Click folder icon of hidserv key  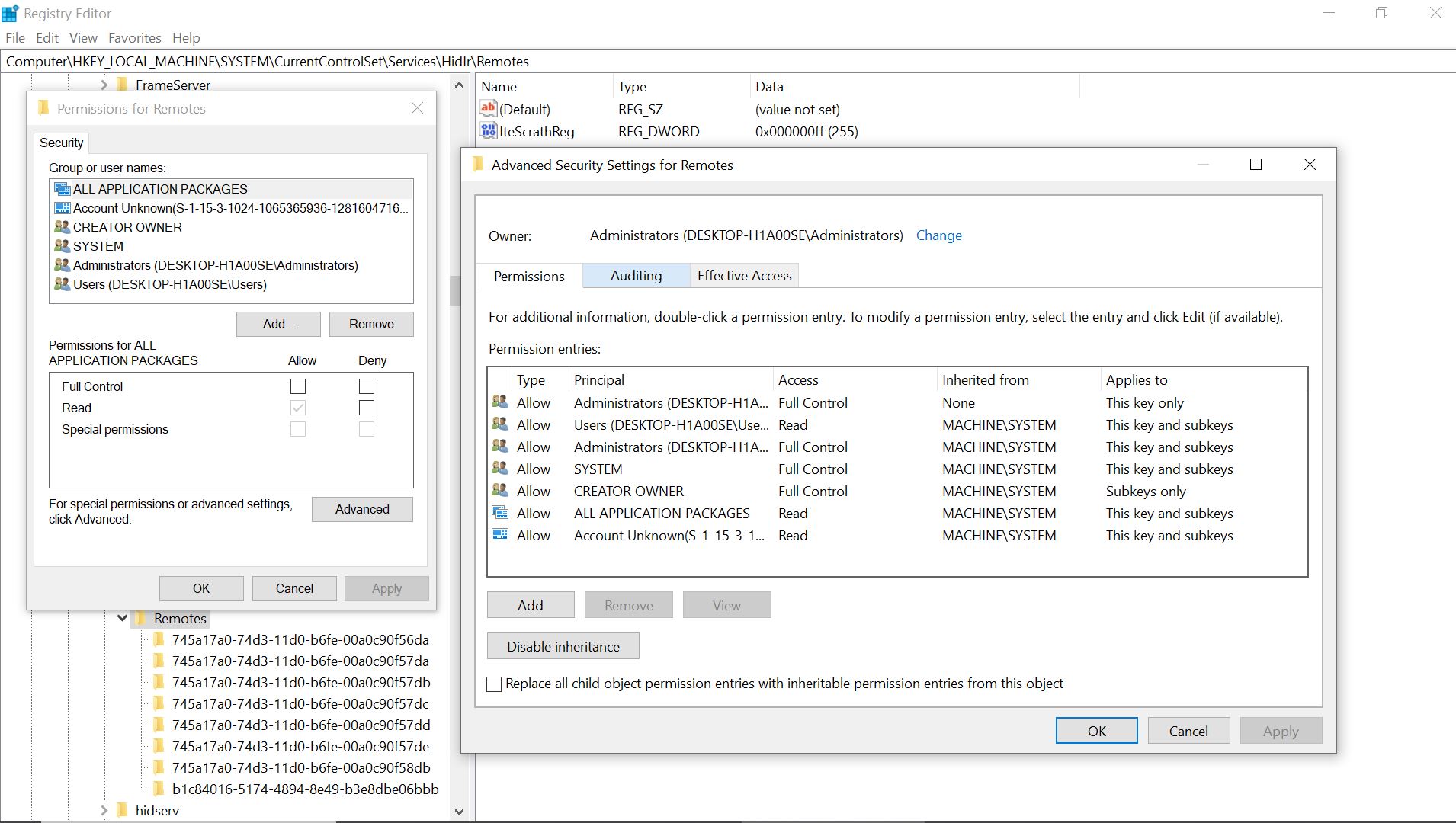click(x=123, y=810)
